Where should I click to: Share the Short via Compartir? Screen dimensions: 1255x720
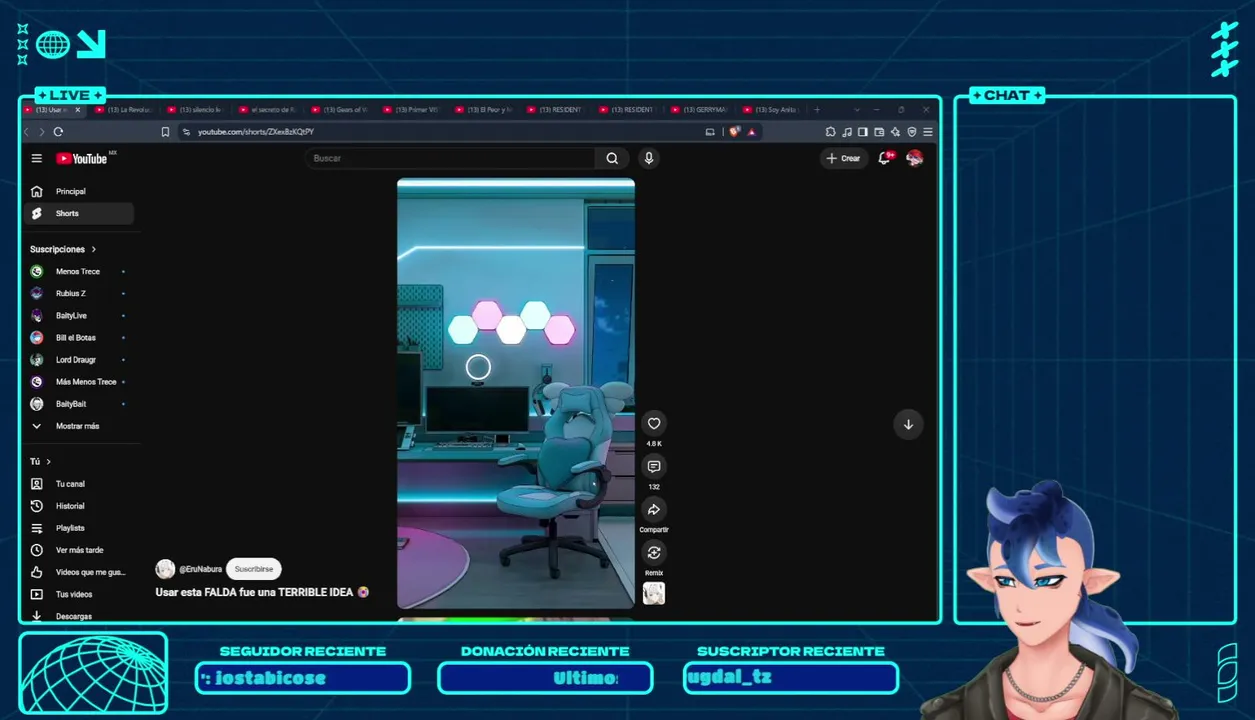pos(654,509)
